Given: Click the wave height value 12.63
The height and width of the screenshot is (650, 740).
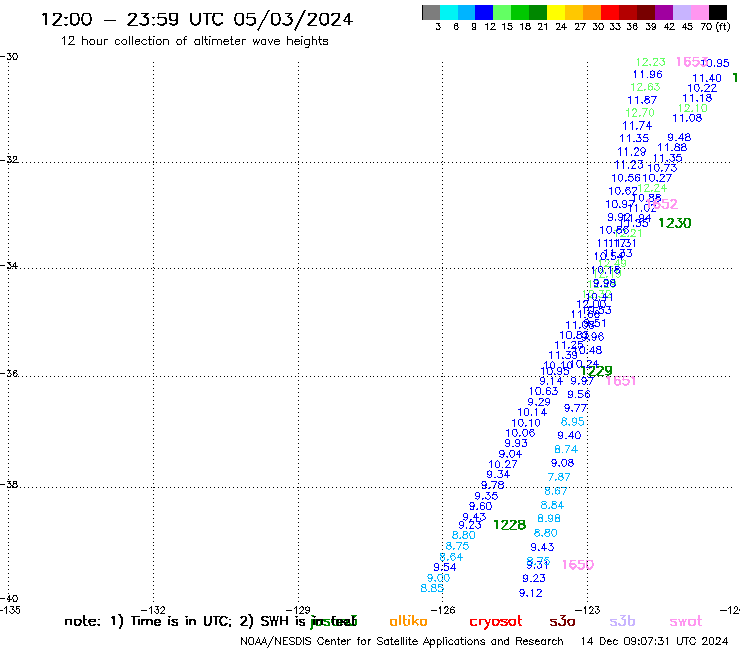Looking at the screenshot, I should click(x=645, y=87).
